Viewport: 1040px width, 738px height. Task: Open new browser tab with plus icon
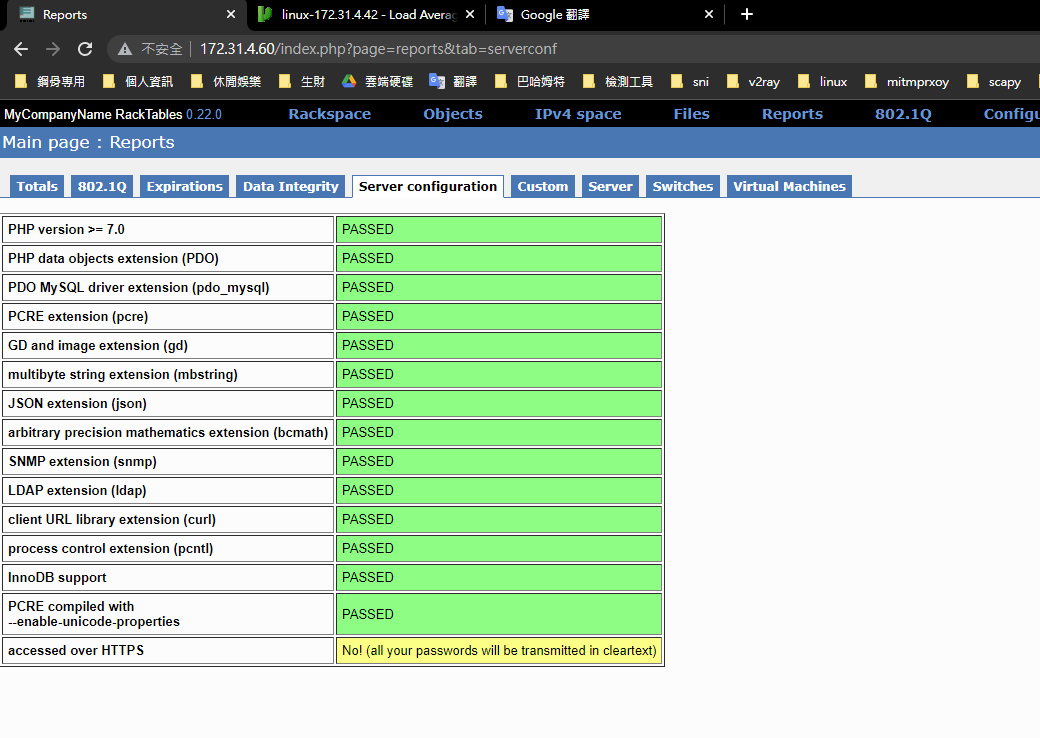(x=746, y=14)
